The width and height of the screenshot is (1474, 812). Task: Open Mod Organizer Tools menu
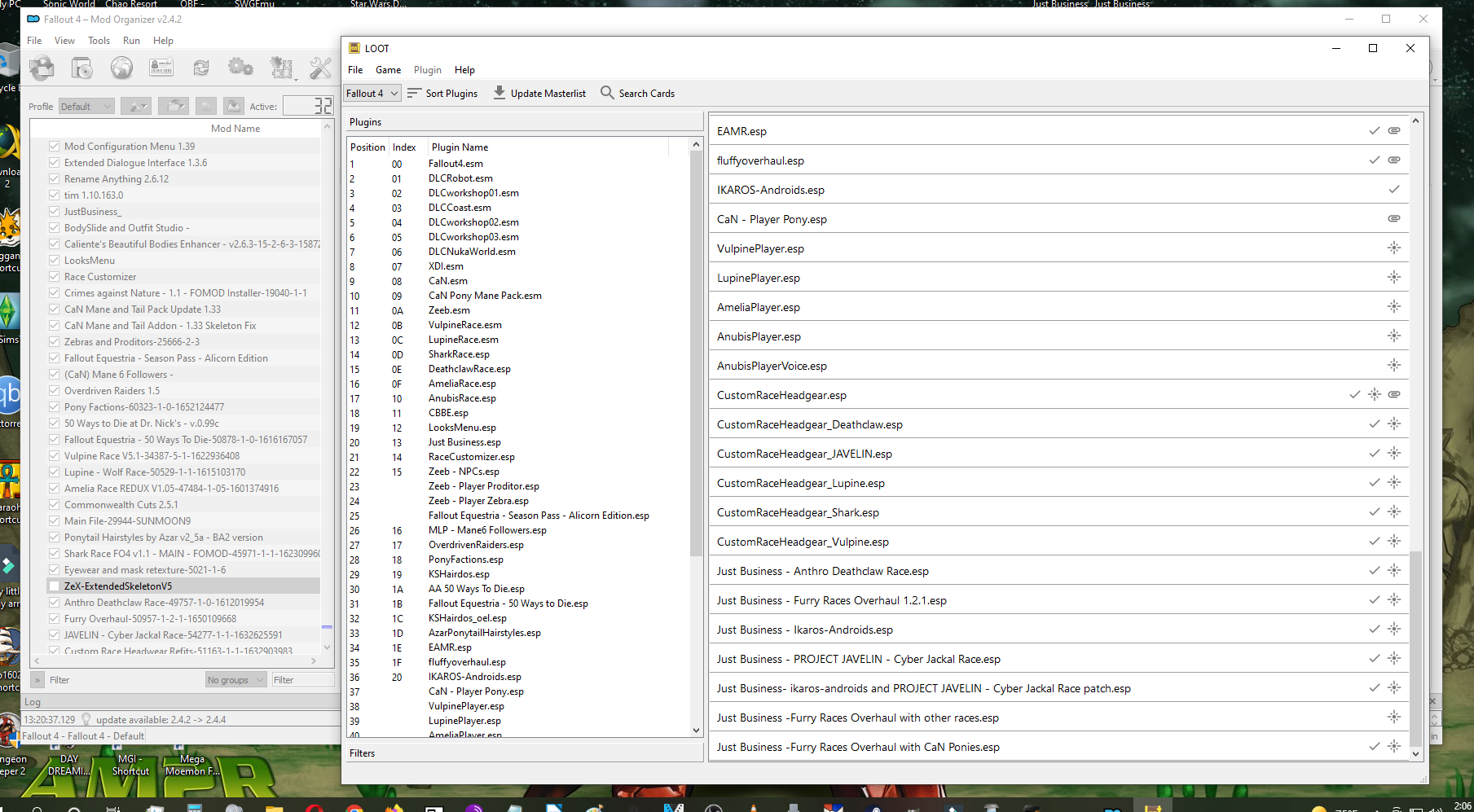99,41
